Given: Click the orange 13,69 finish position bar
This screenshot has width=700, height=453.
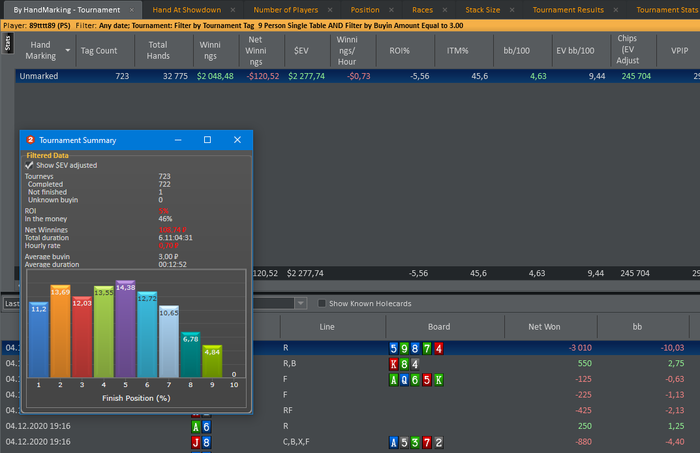Looking at the screenshot, I should click(60, 331).
